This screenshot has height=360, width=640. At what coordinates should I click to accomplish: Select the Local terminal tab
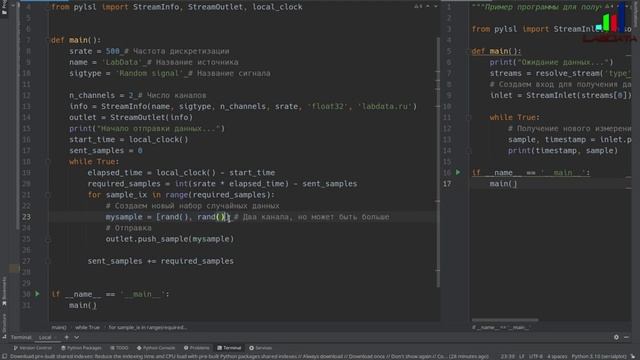[45, 338]
